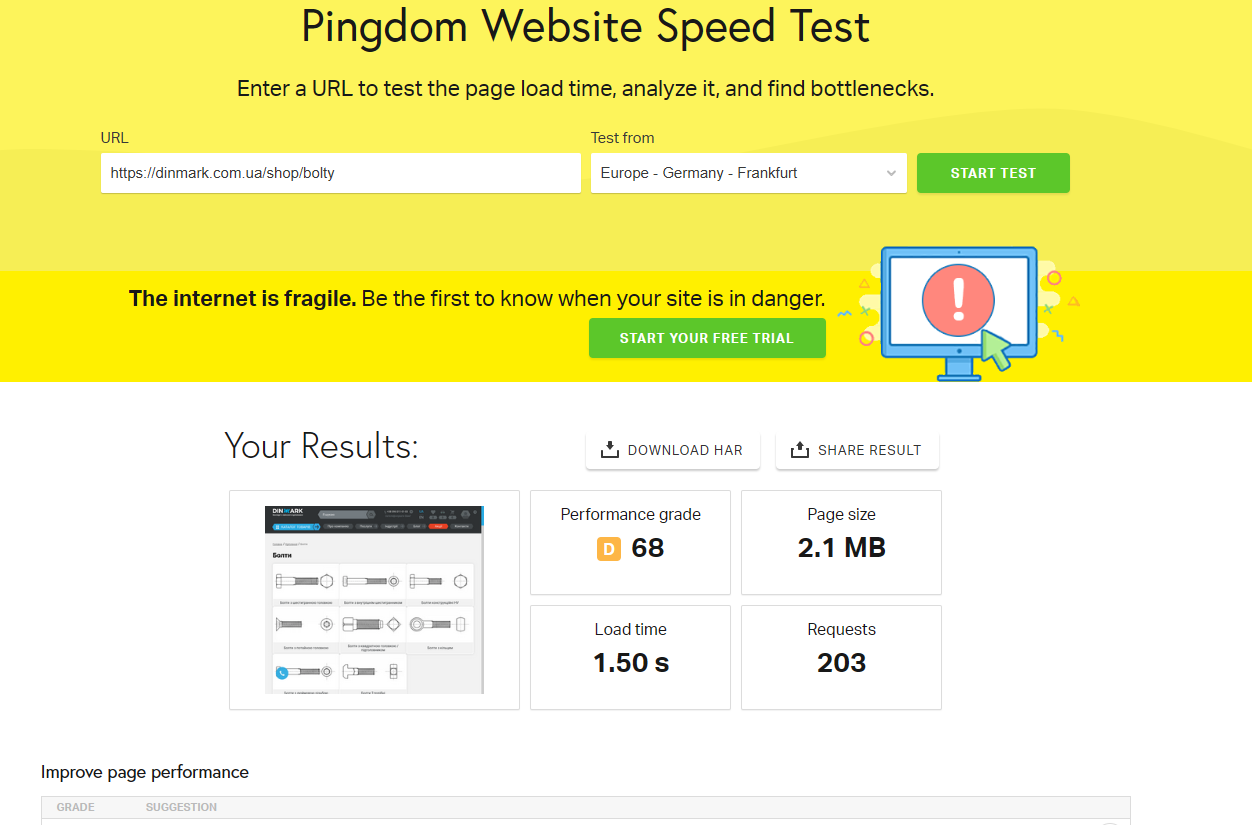Click the orange D grade badge
The image size is (1252, 825).
click(x=609, y=548)
